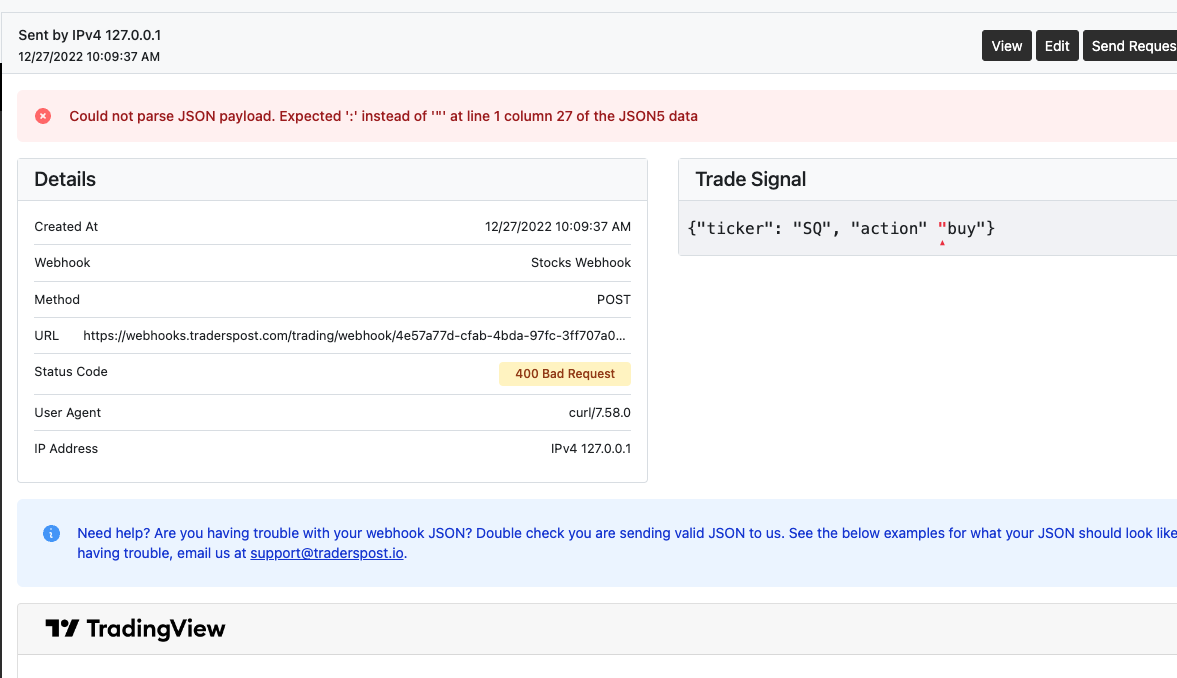This screenshot has width=1177, height=678.
Task: Click the "Sent by IPv4 127.0.0.1" title
Action: click(x=90, y=35)
